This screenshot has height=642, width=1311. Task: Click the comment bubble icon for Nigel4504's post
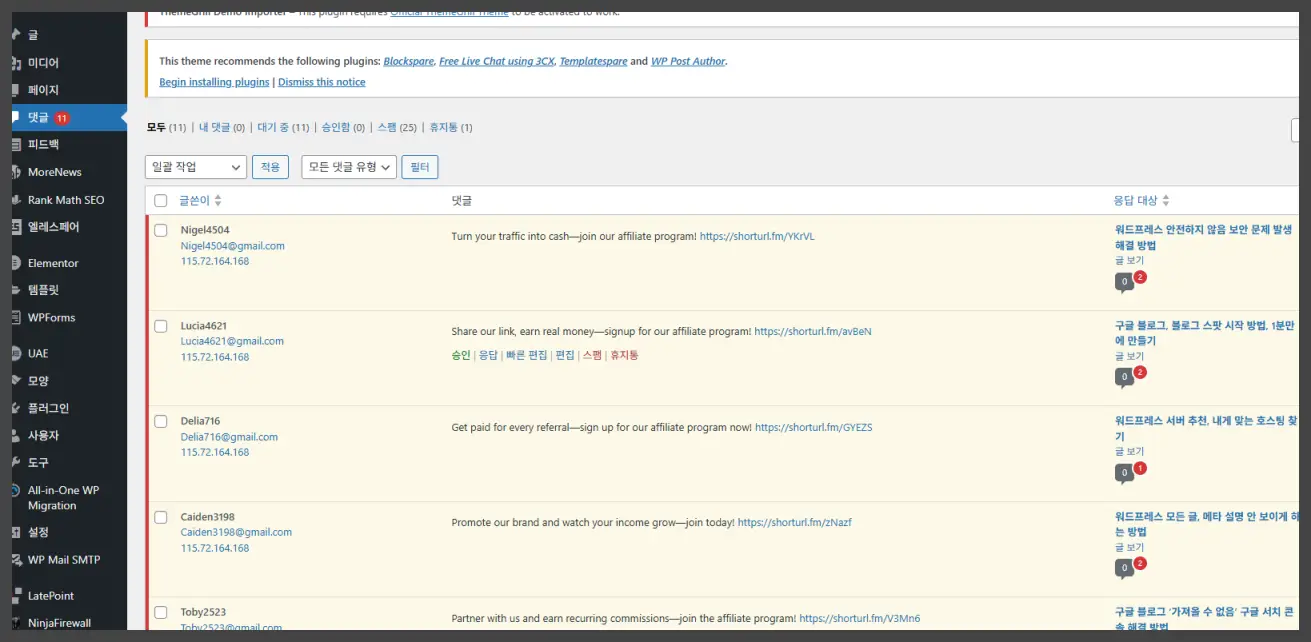1124,283
